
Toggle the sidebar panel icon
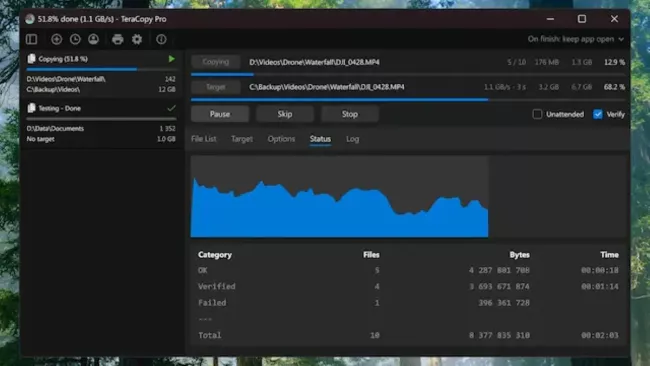[x=32, y=39]
